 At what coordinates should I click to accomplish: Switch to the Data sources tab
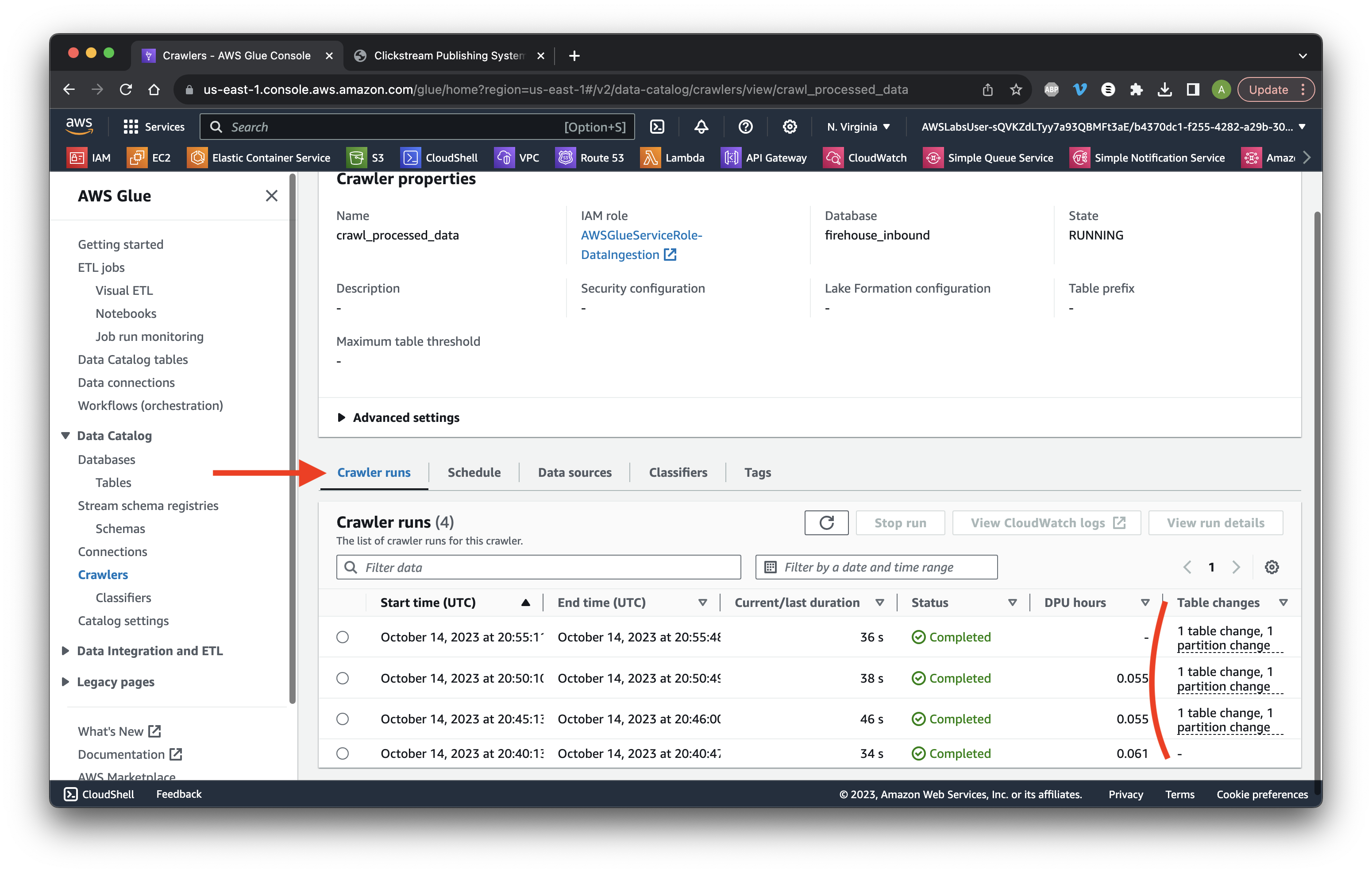(574, 472)
